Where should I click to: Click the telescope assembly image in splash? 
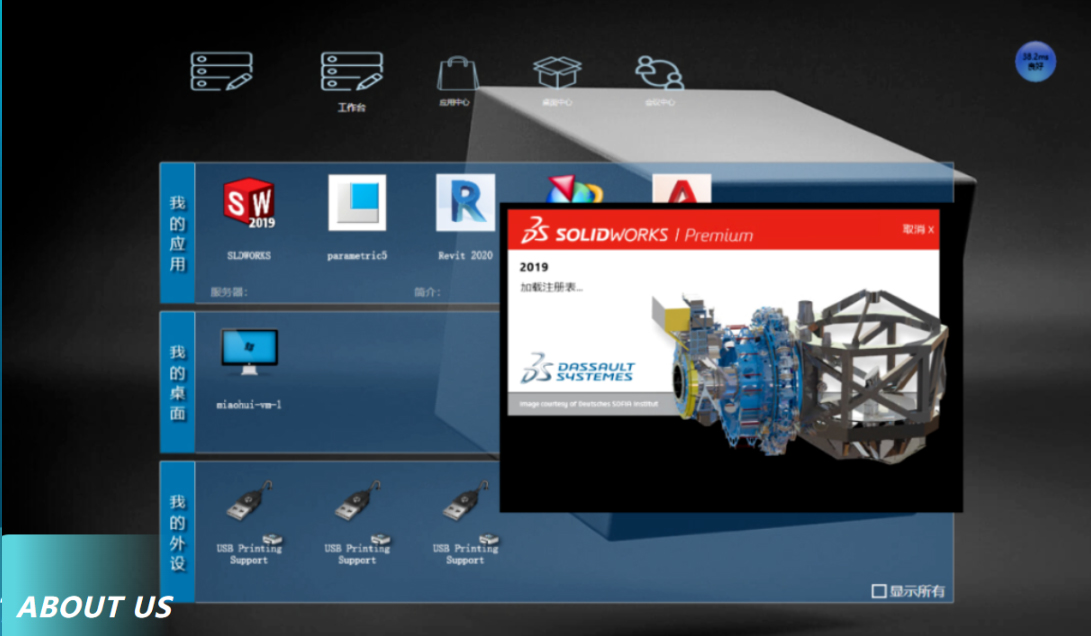[800, 374]
